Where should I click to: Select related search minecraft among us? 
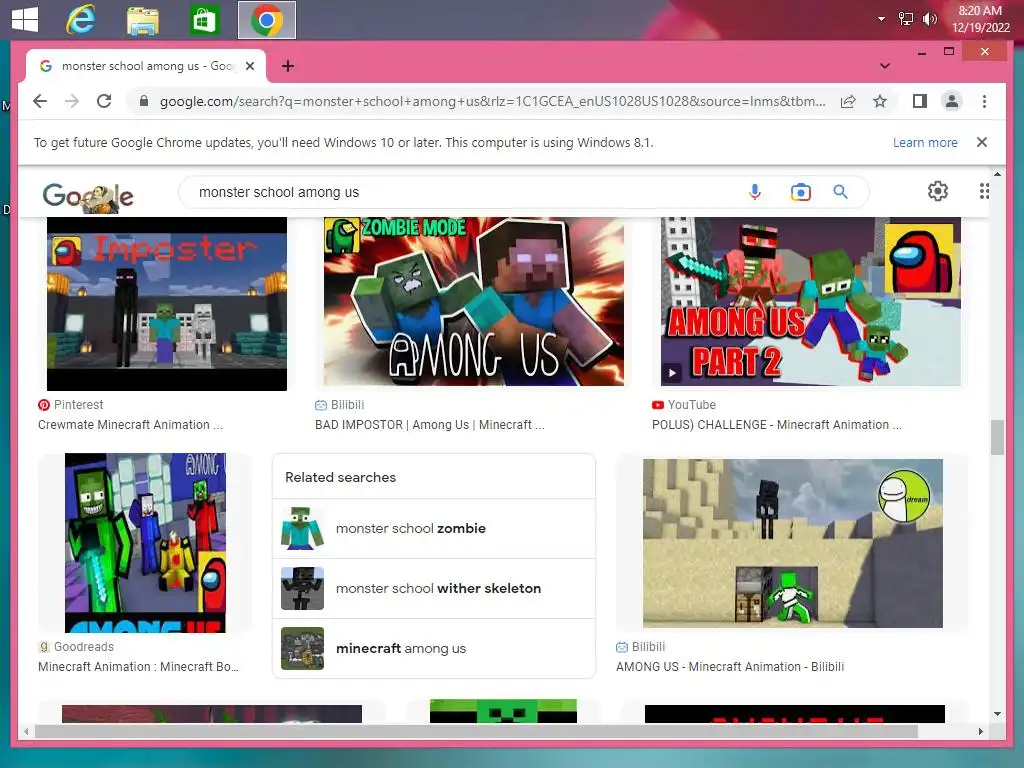tap(434, 648)
